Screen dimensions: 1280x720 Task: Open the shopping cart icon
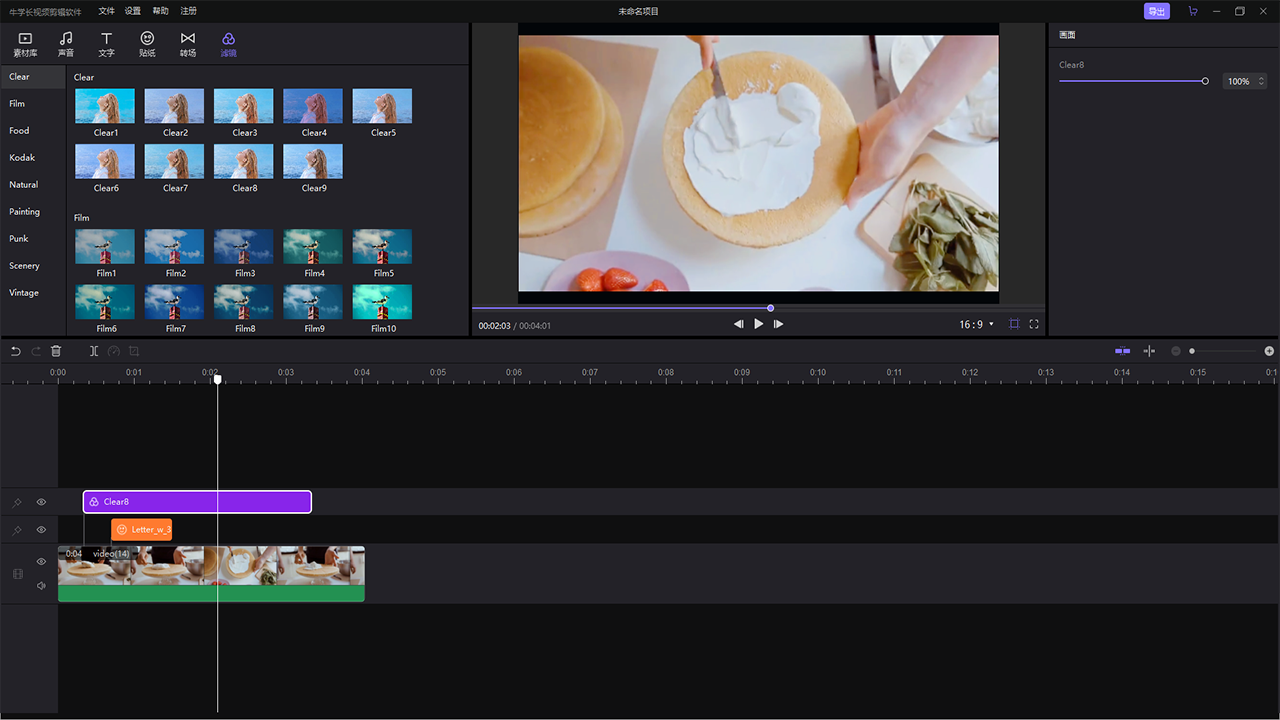pyautogui.click(x=1192, y=11)
